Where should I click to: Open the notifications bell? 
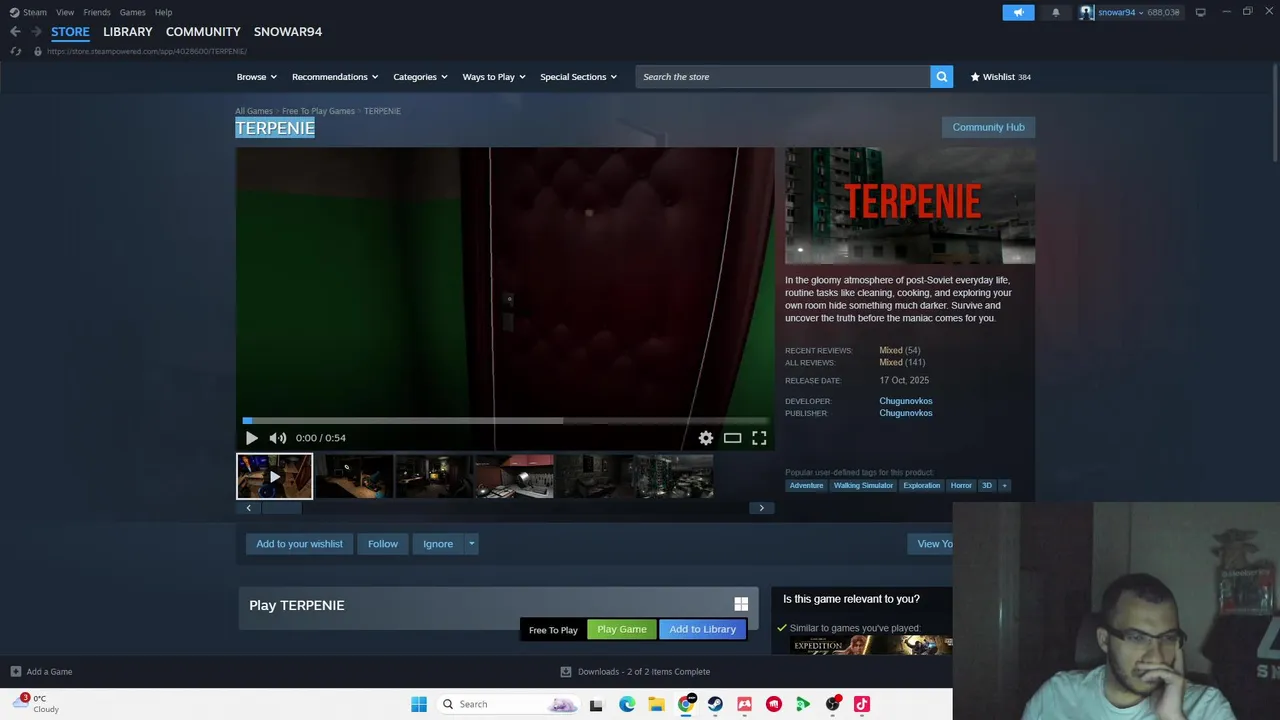(x=1055, y=12)
